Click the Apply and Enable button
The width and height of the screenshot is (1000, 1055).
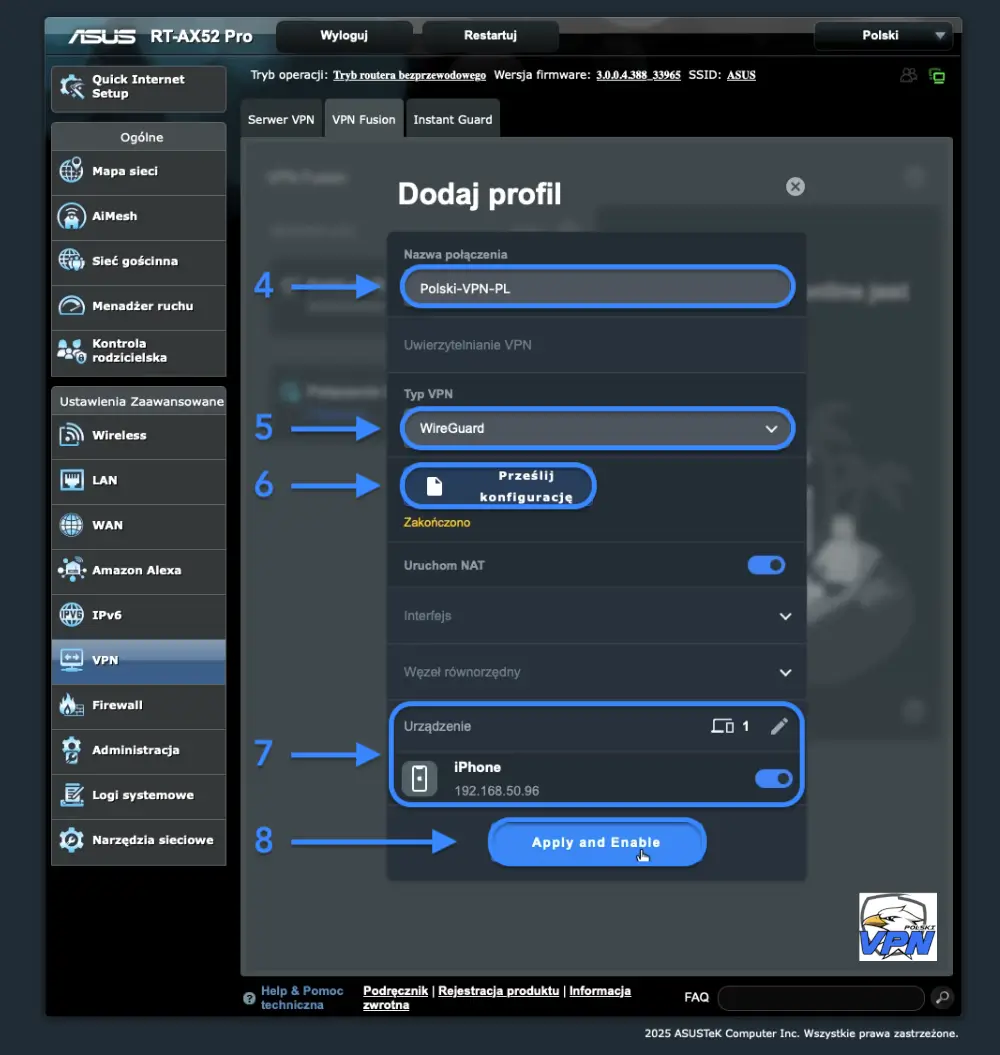596,842
